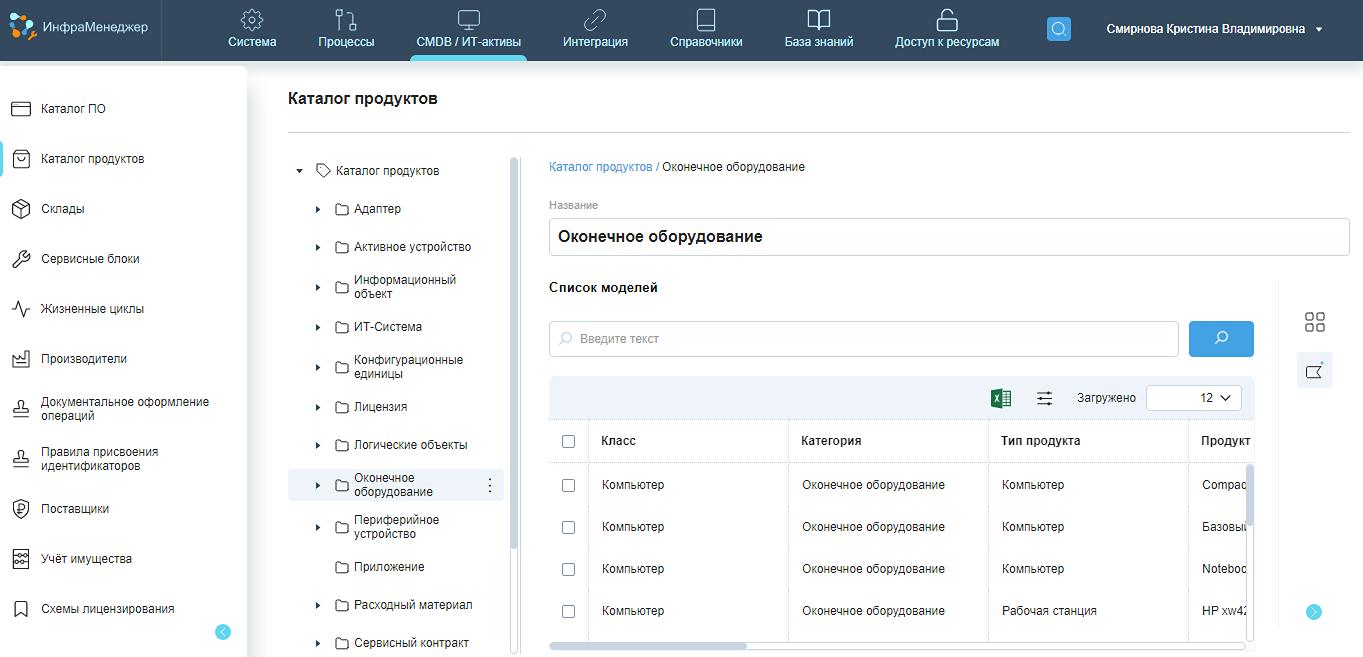Open the global search magnifier in header
Viewport: 1363px width, 657px height.
pos(1058,29)
